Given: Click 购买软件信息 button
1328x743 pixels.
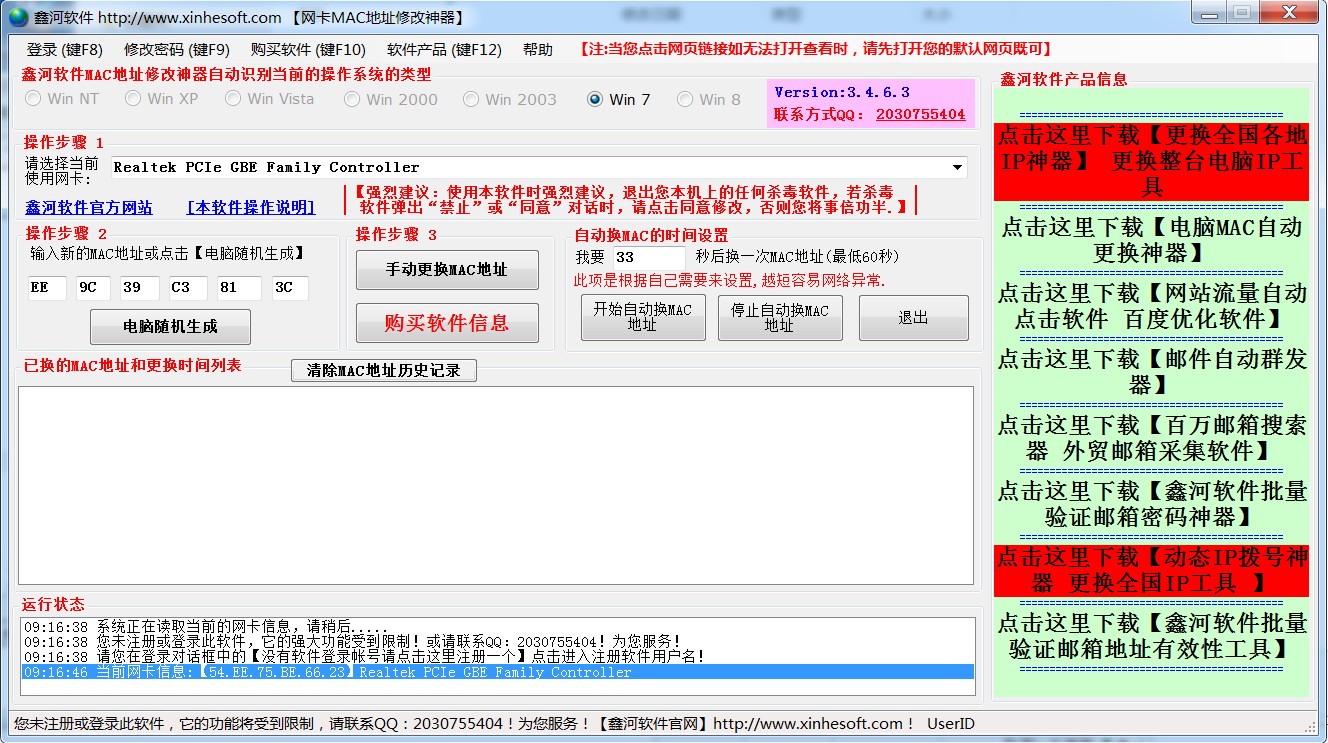Looking at the screenshot, I should tap(447, 323).
